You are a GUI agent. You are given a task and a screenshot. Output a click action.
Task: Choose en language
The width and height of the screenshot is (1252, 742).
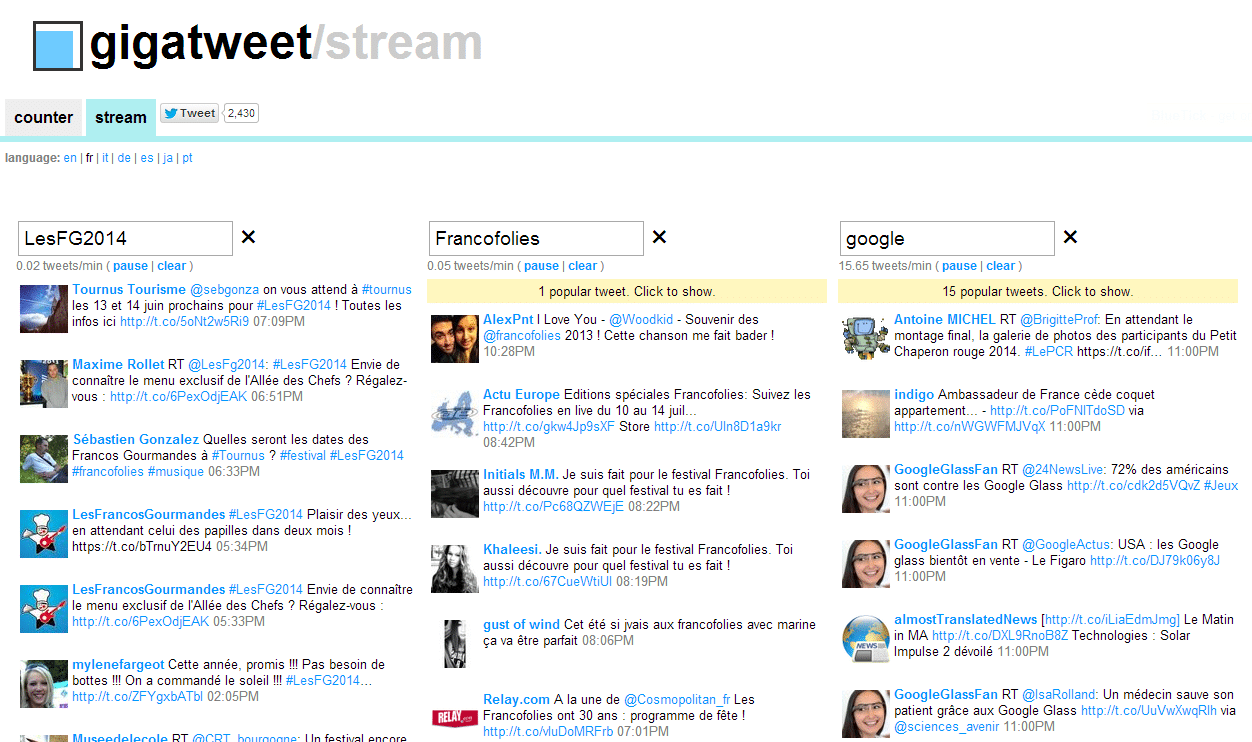point(70,158)
